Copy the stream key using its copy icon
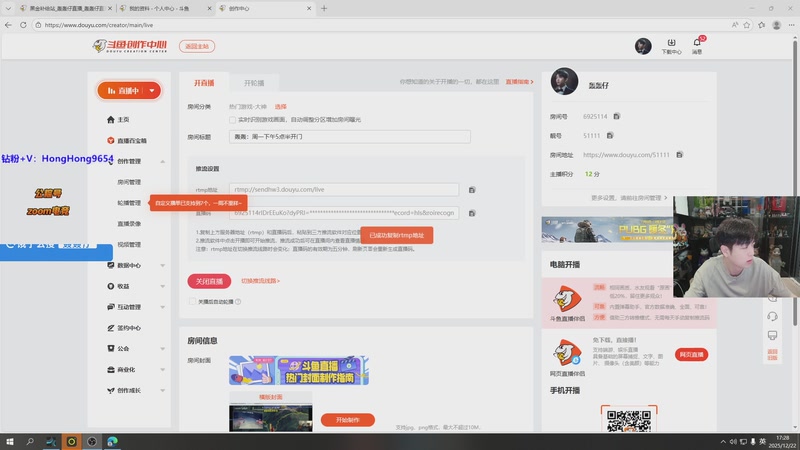 click(x=472, y=212)
